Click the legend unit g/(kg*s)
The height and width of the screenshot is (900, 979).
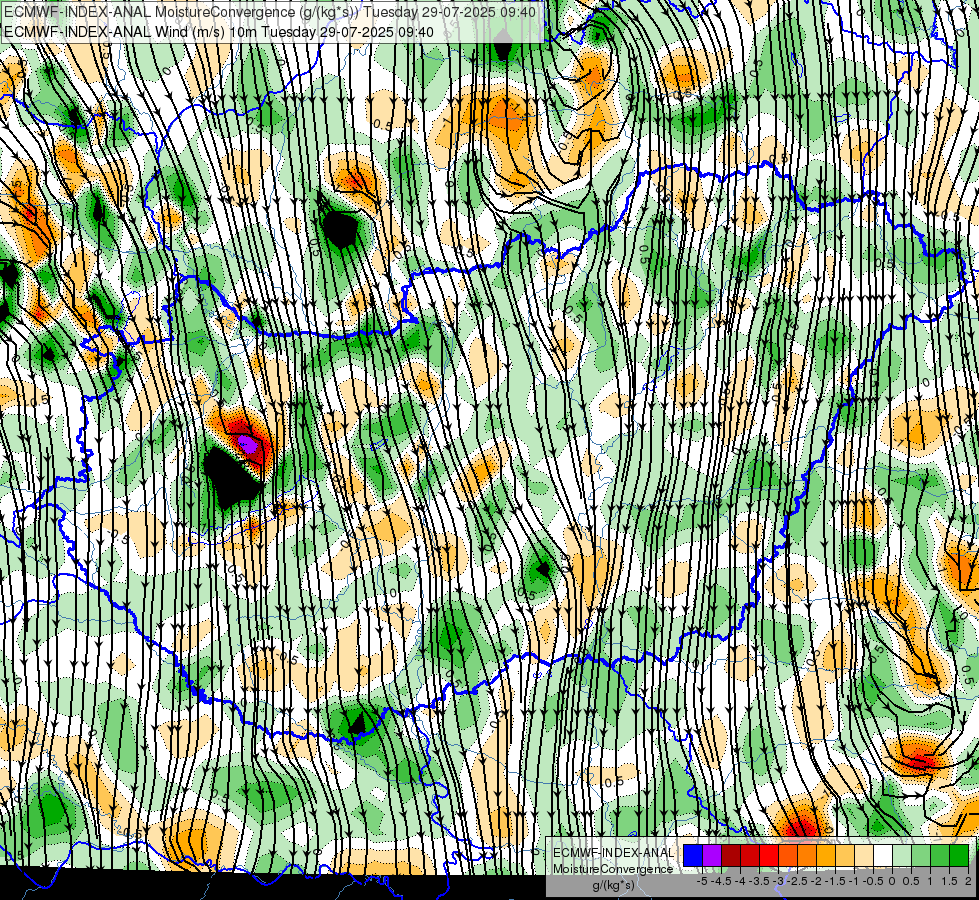coord(614,886)
